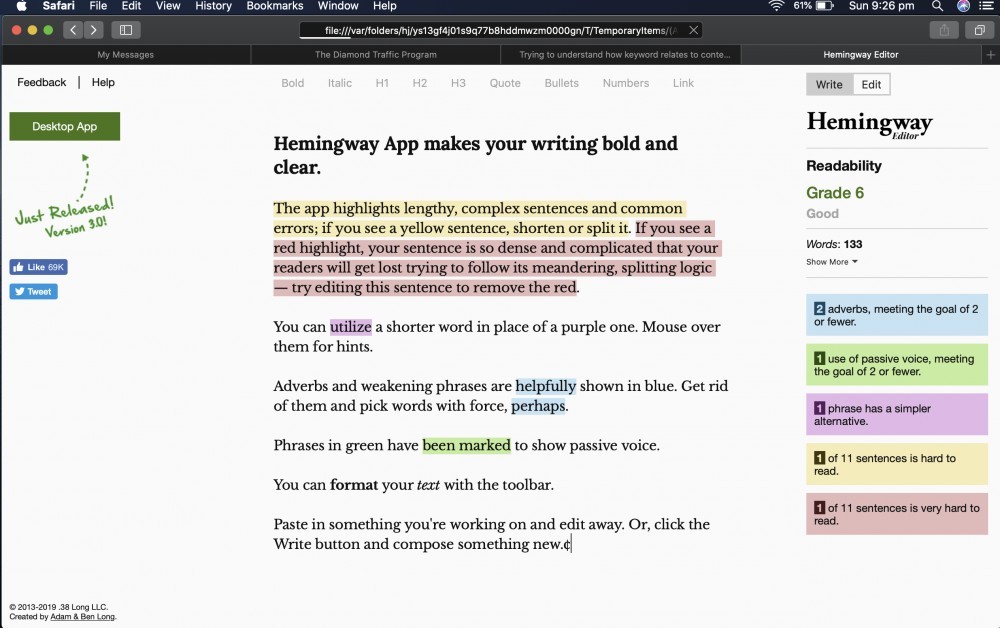Go forward with Safari's forward arrow
This screenshot has width=1000, height=628.
pos(94,30)
